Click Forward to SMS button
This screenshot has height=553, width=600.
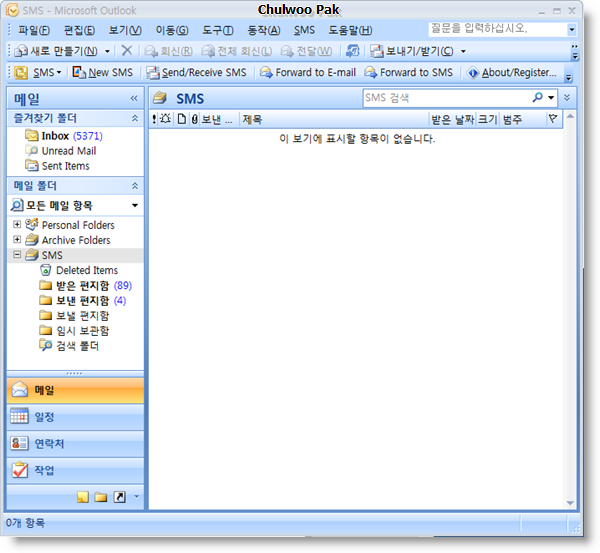coord(408,72)
